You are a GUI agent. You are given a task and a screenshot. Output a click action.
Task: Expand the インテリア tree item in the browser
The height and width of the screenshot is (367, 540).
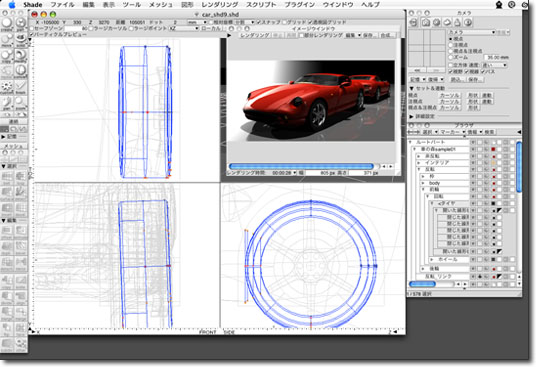coord(419,162)
